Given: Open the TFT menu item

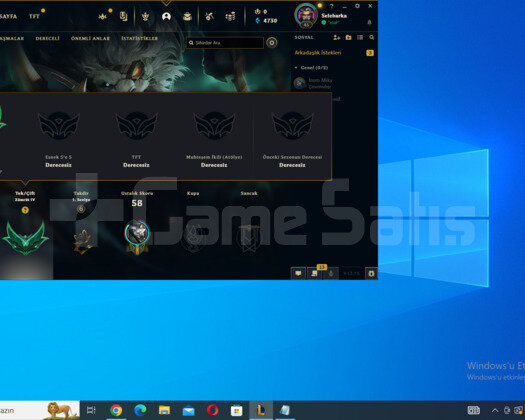Looking at the screenshot, I should pos(34,16).
